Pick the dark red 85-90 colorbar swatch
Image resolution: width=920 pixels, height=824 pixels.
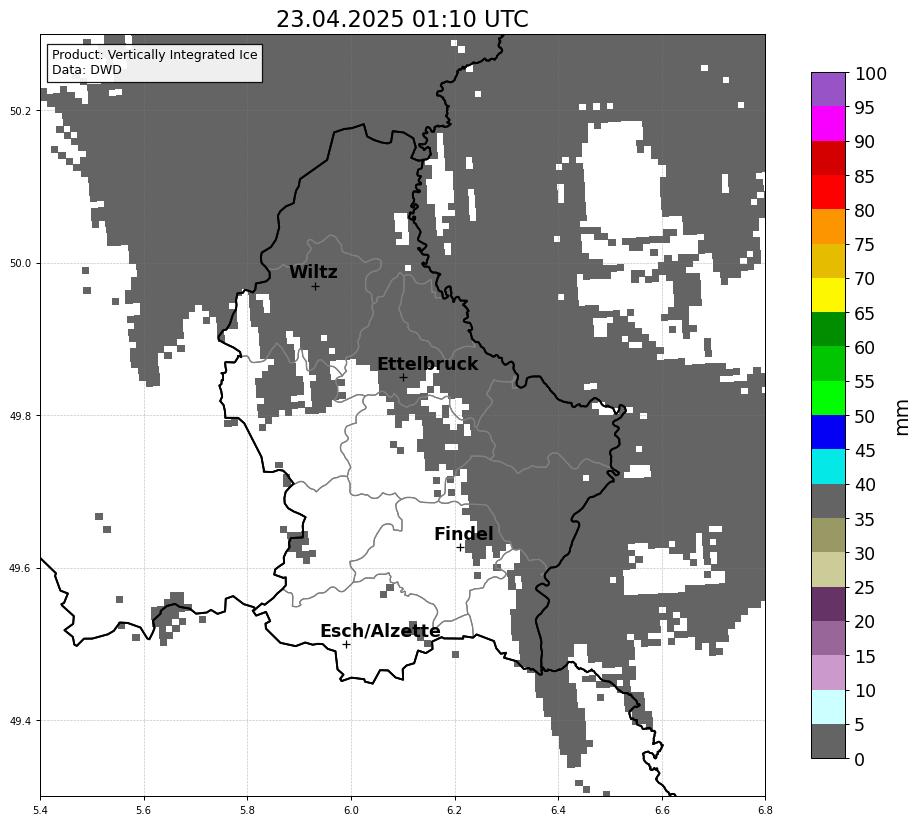click(828, 158)
